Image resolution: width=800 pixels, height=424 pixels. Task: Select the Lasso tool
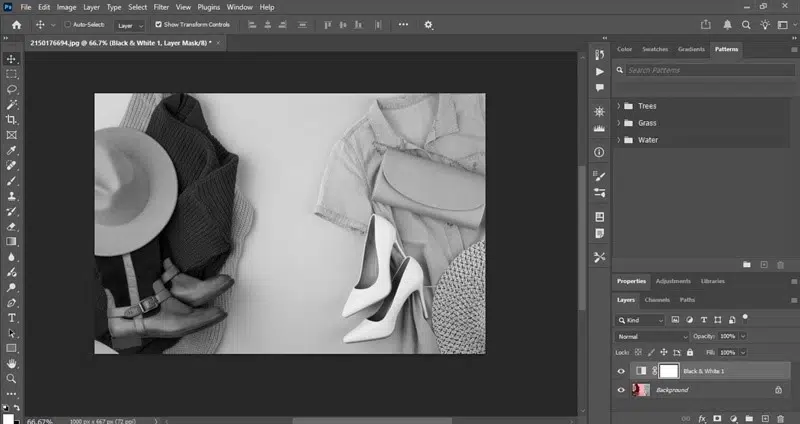pyautogui.click(x=11, y=89)
